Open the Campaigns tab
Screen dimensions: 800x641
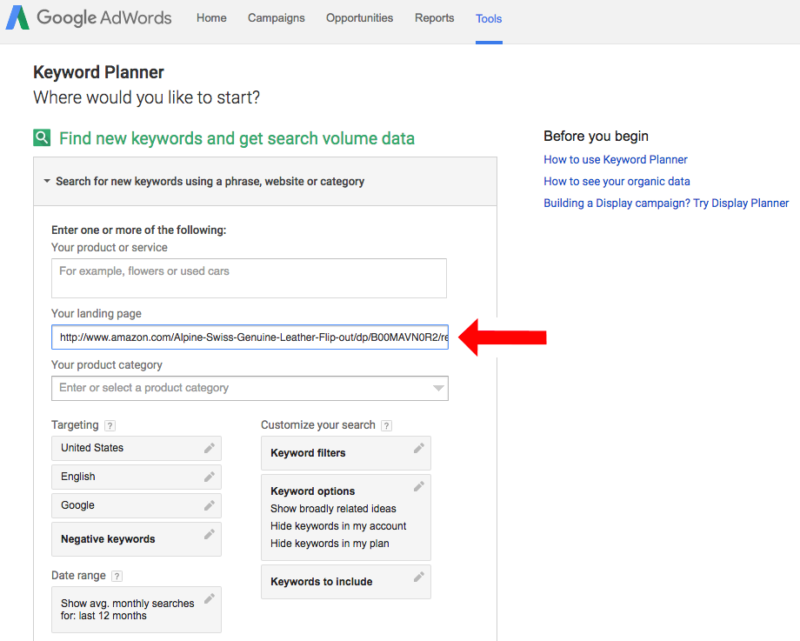[x=276, y=18]
